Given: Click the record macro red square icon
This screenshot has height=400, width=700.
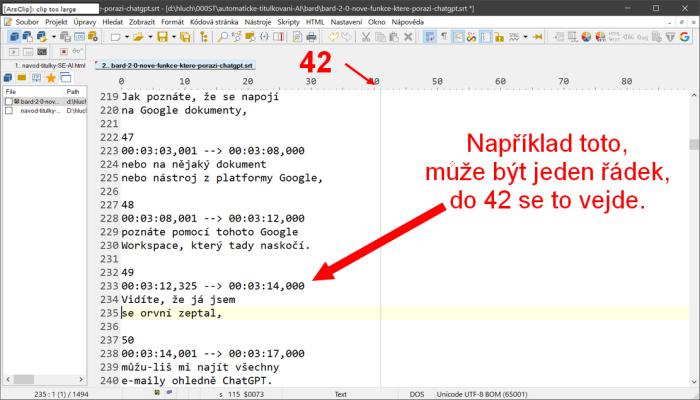Looking at the screenshot, I should point(63,52).
